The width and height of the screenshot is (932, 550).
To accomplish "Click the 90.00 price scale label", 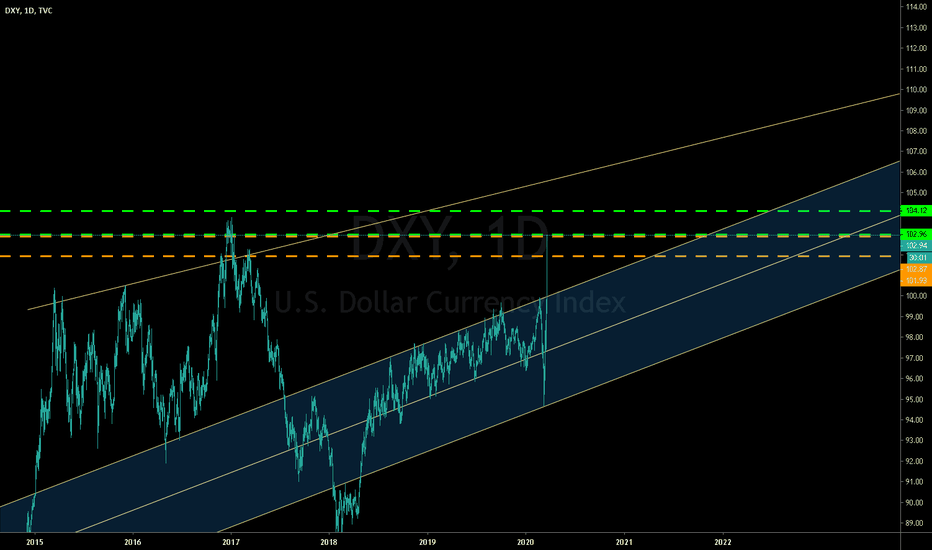I will [916, 502].
